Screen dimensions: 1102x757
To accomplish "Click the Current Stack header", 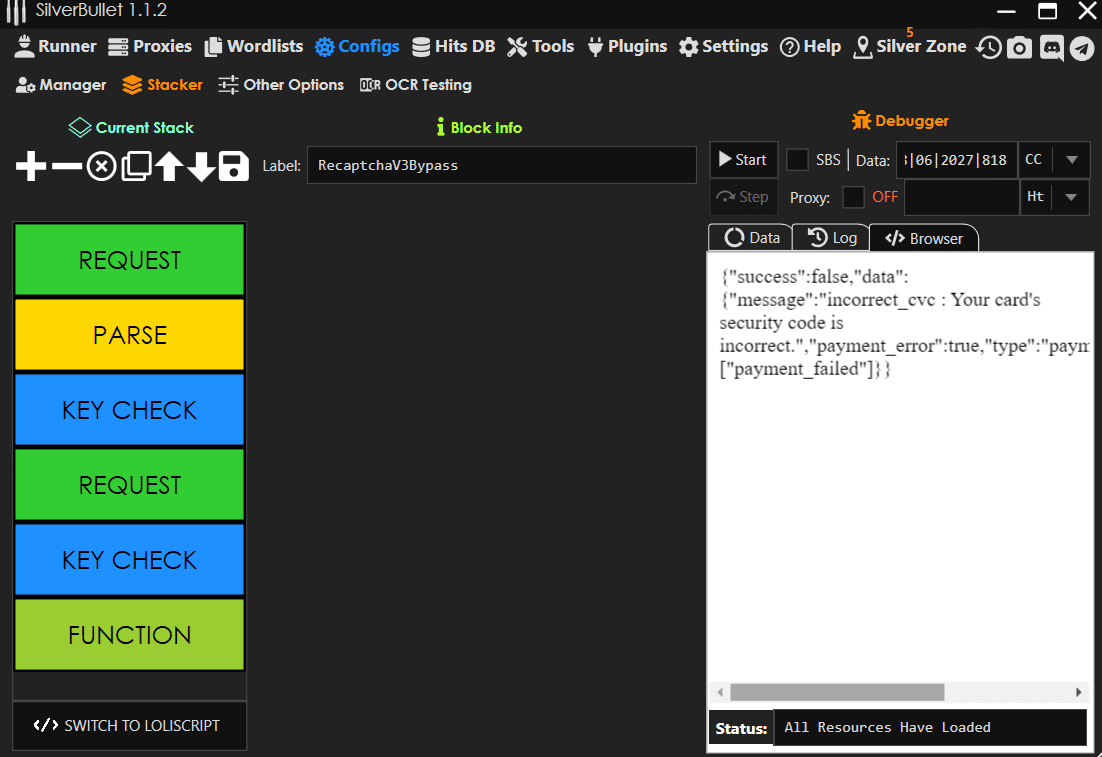I will tap(131, 128).
